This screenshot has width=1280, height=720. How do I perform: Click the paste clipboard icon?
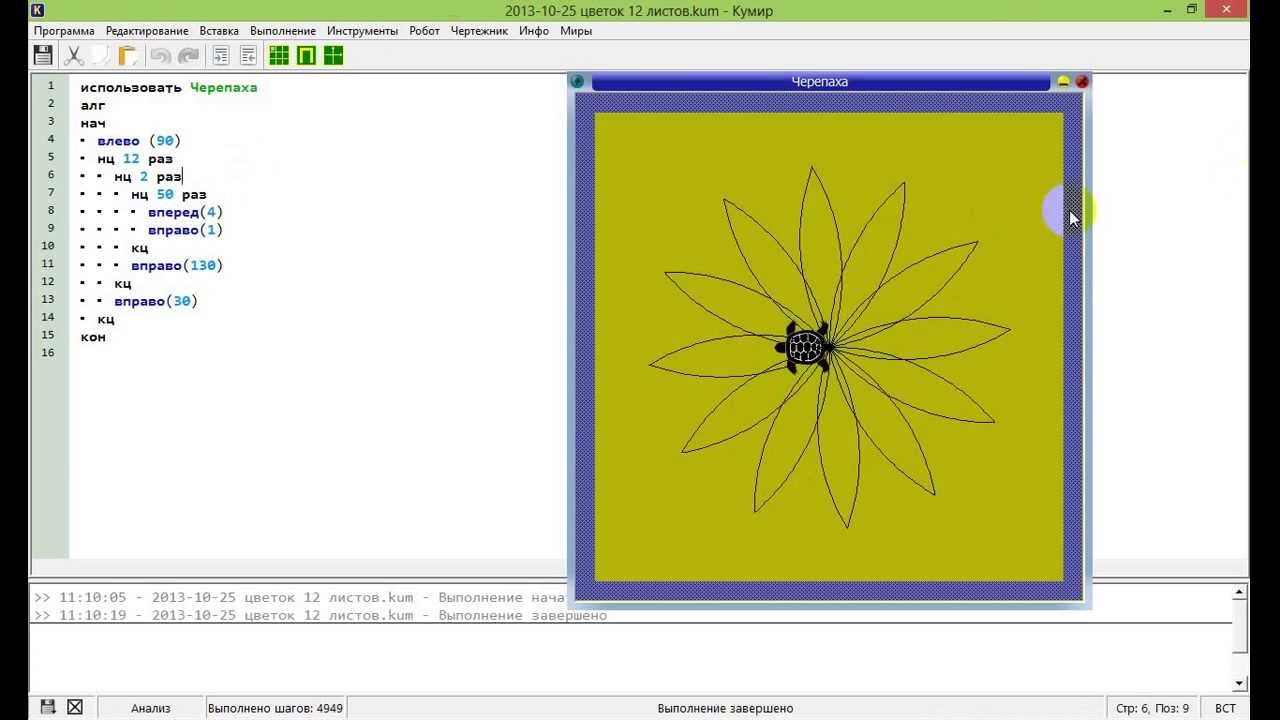click(127, 56)
